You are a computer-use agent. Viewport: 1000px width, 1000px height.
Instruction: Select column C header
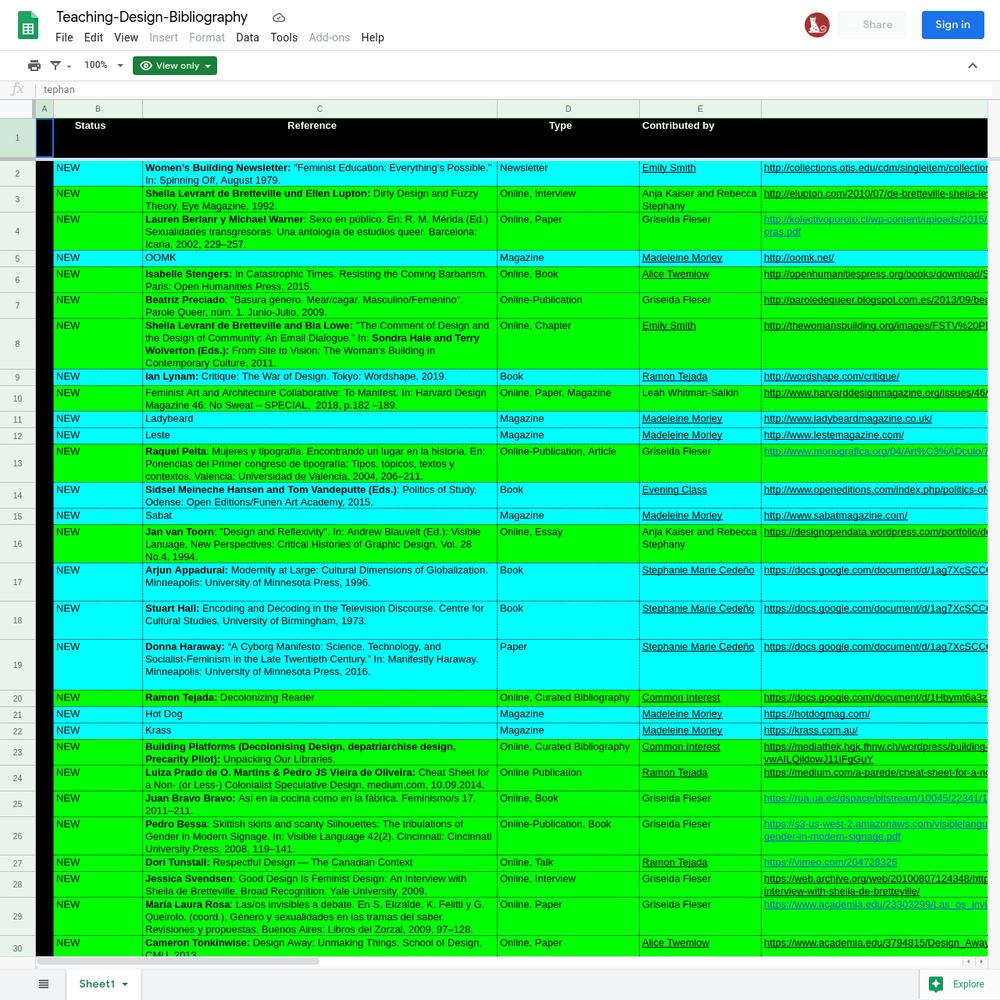(x=320, y=109)
